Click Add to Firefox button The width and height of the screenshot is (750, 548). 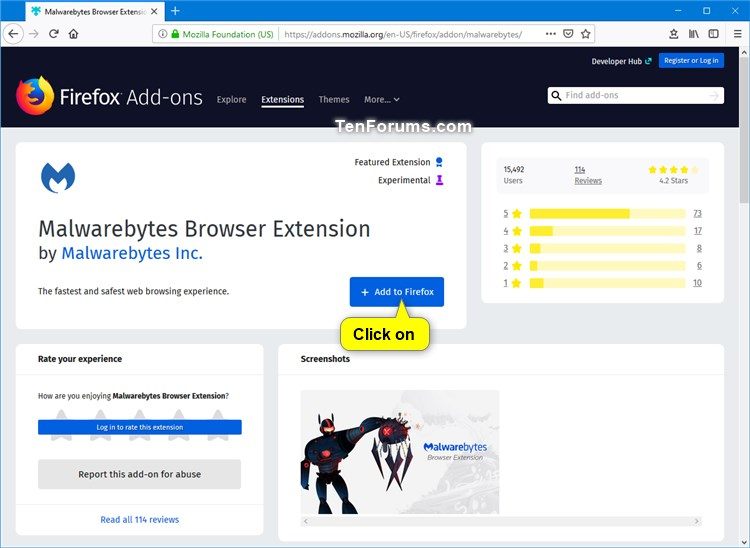click(x=397, y=292)
